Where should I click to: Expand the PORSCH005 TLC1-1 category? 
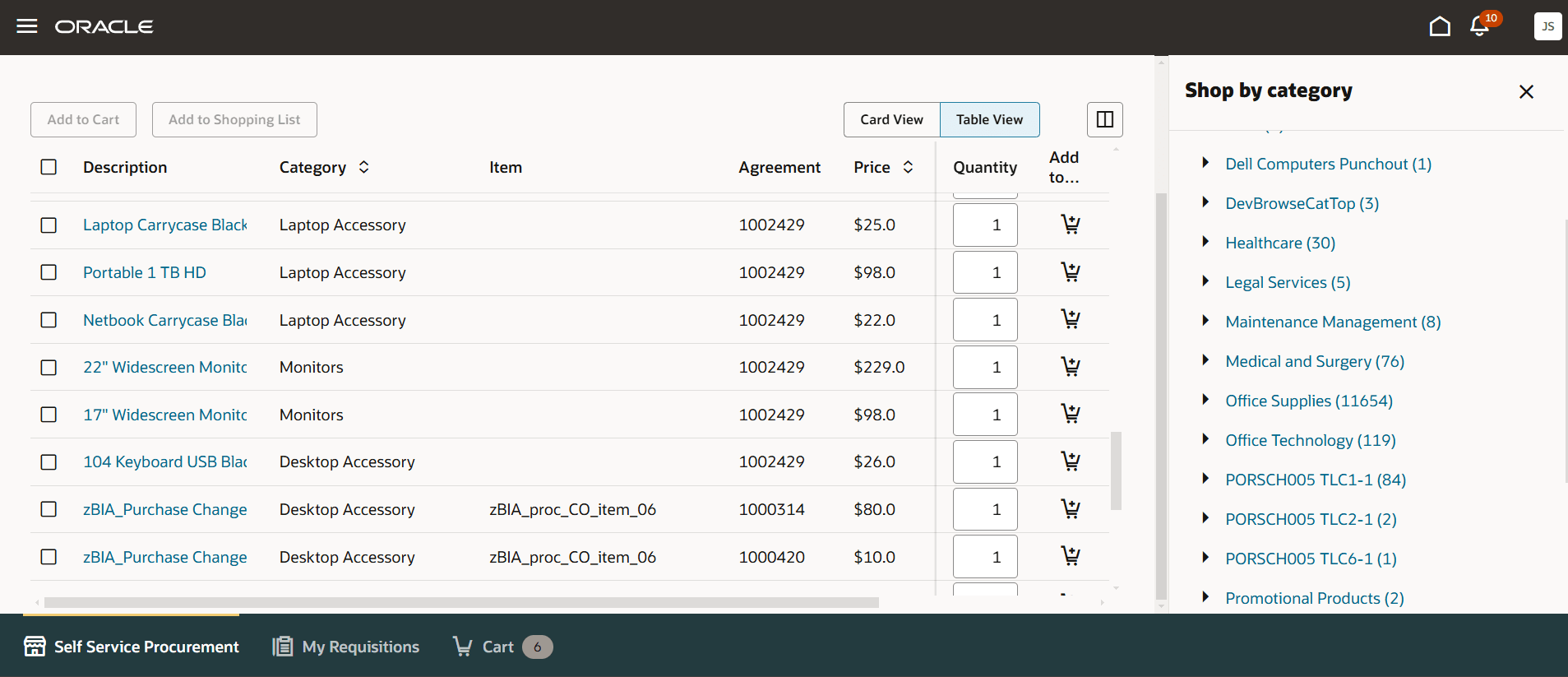(1205, 479)
